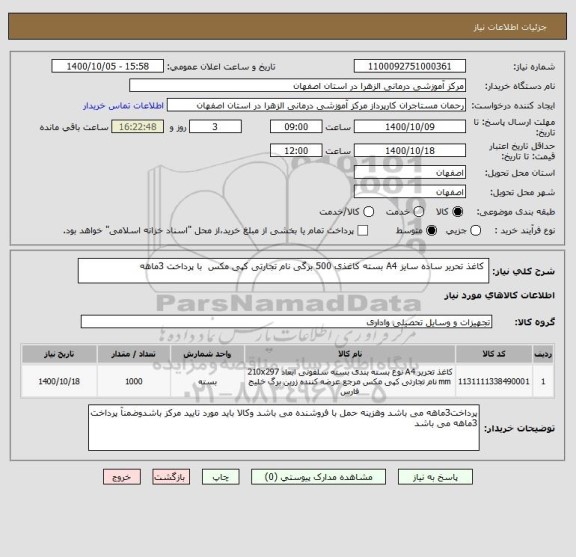Choose the متوسط purchase type radio

pyautogui.click(x=431, y=231)
